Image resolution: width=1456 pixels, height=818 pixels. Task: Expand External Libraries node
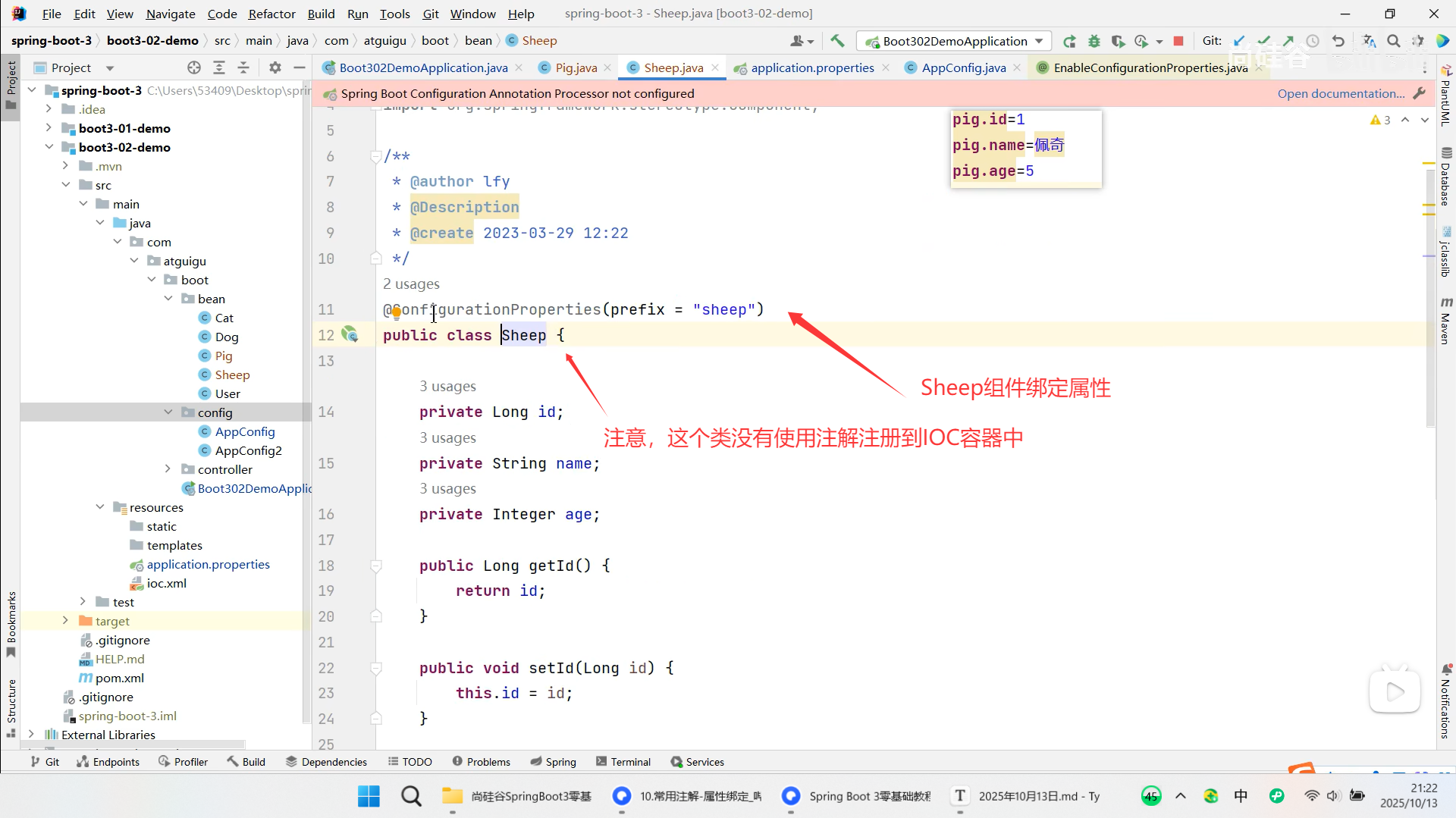pos(31,735)
